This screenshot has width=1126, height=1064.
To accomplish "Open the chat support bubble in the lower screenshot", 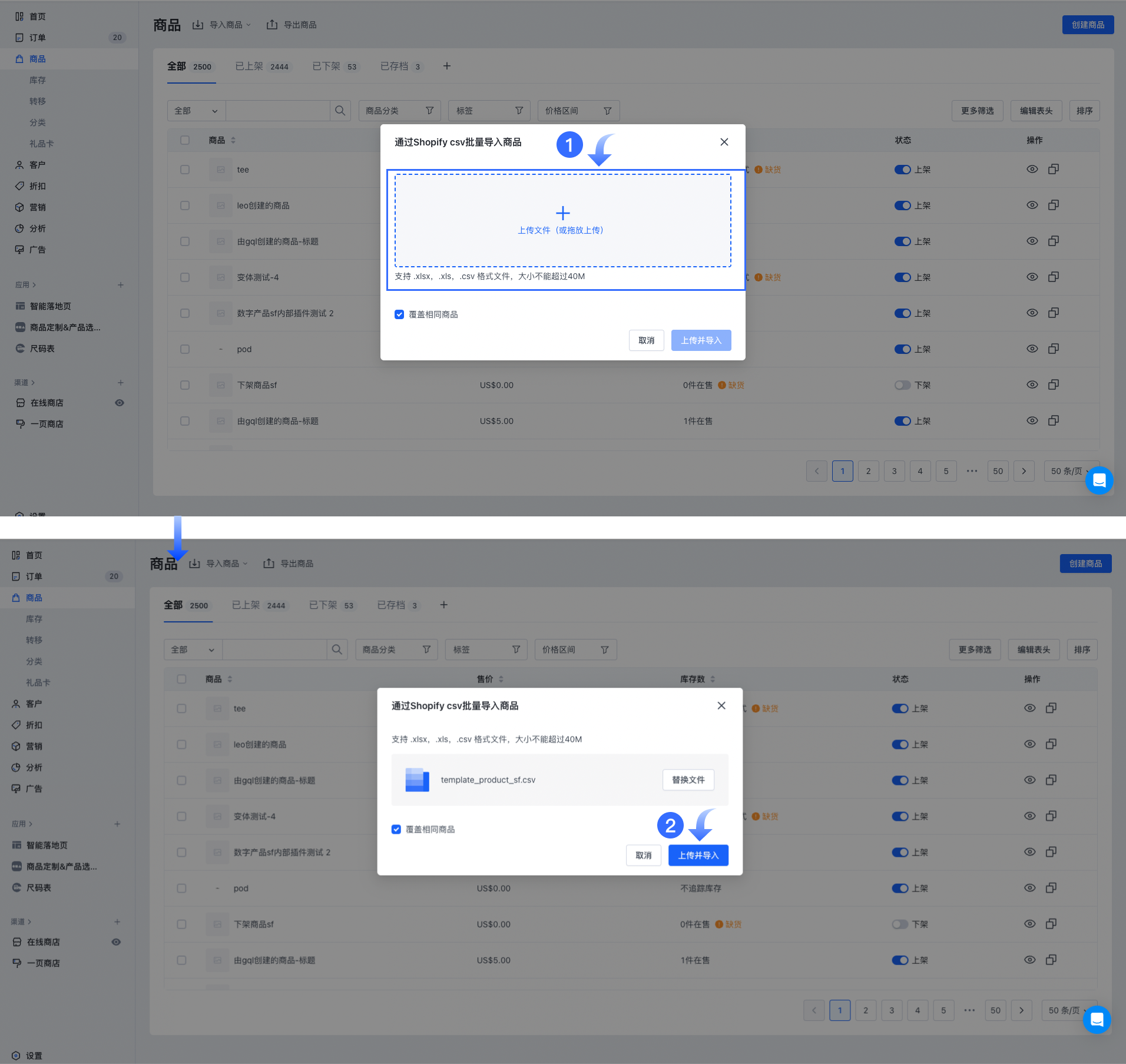I will [1097, 1019].
